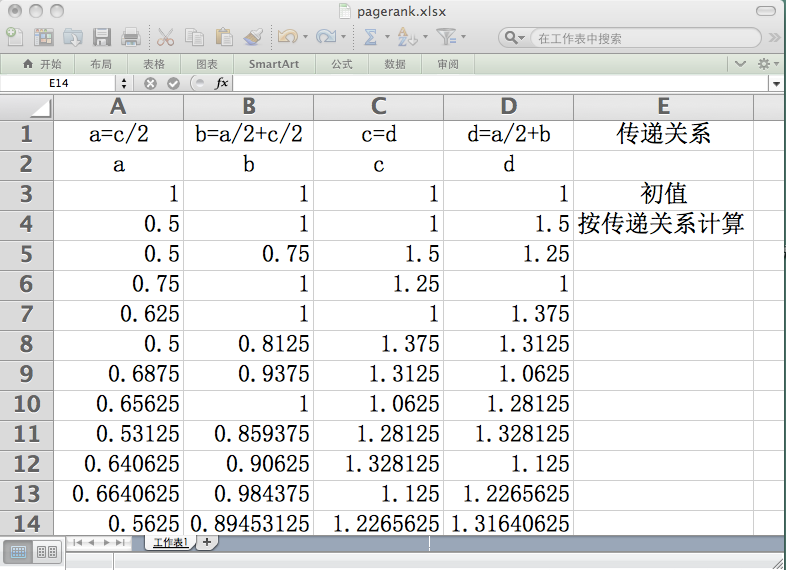Screen dimensions: 786x570
Task: Go to first sheet navigation arrow
Action: (77, 542)
